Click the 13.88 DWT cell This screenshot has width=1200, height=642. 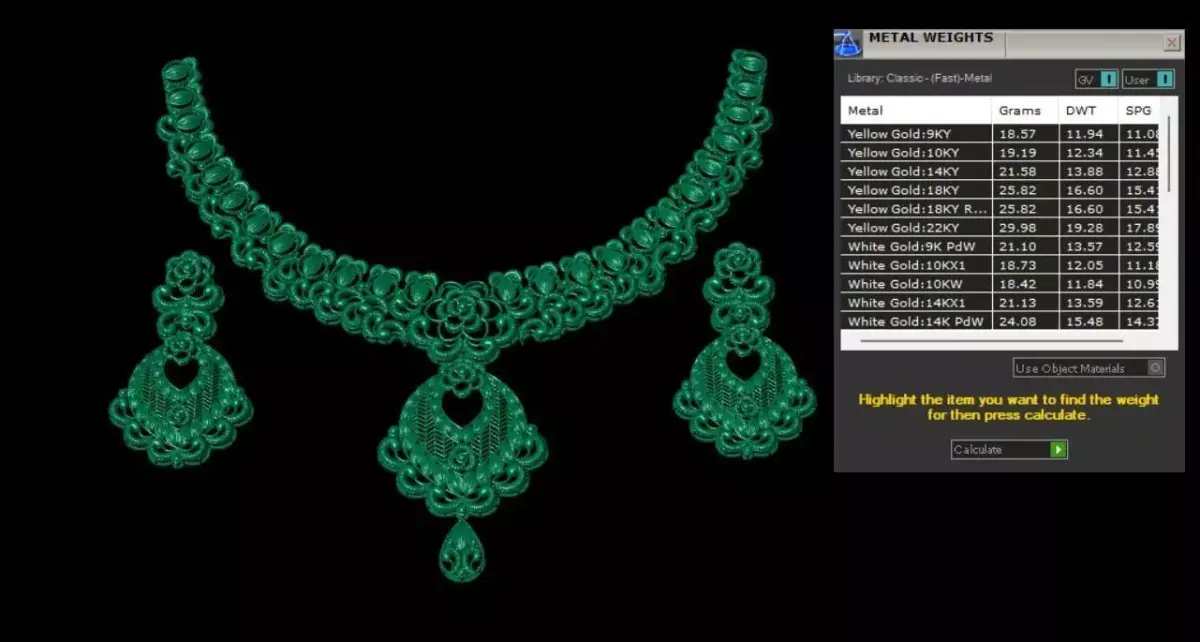click(1088, 171)
